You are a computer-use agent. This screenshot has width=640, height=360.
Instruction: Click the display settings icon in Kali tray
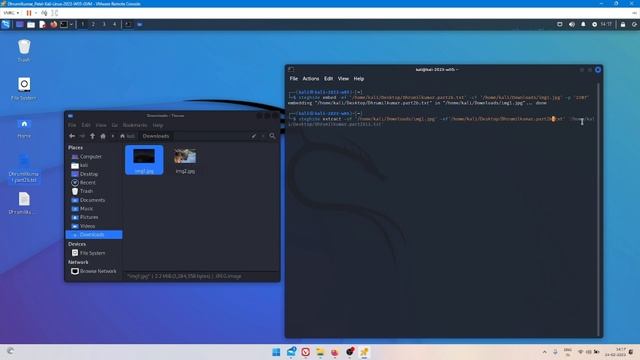pos(560,24)
